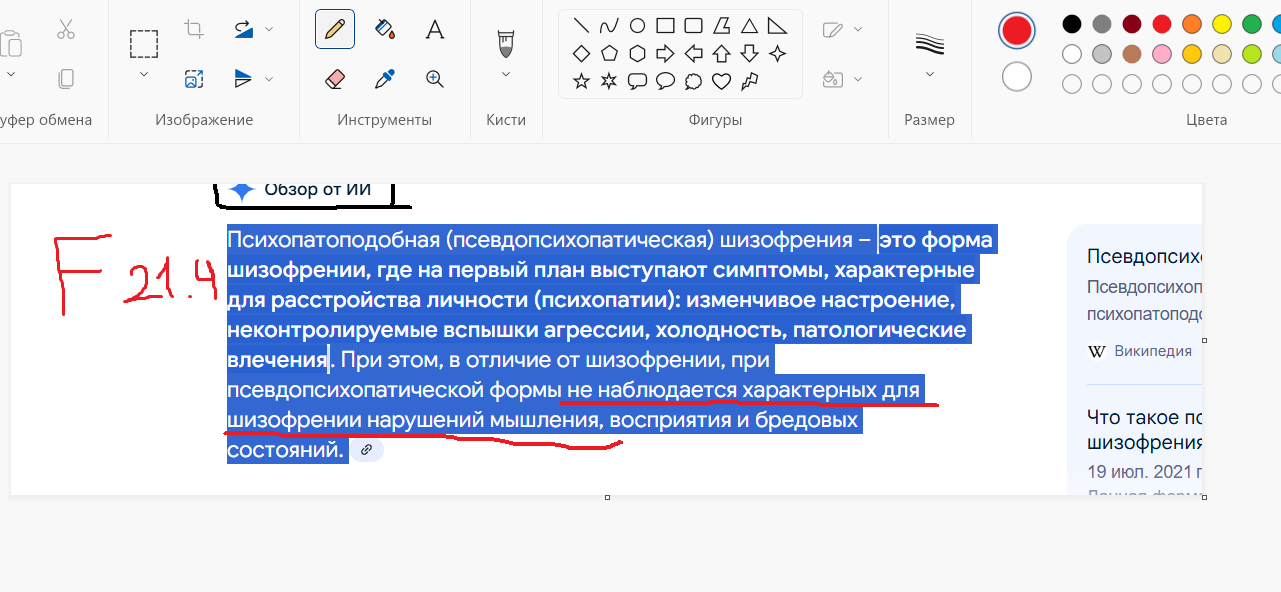Open the Rotate options dropdown arrow
The image size is (1281, 592).
pyautogui.click(x=269, y=29)
